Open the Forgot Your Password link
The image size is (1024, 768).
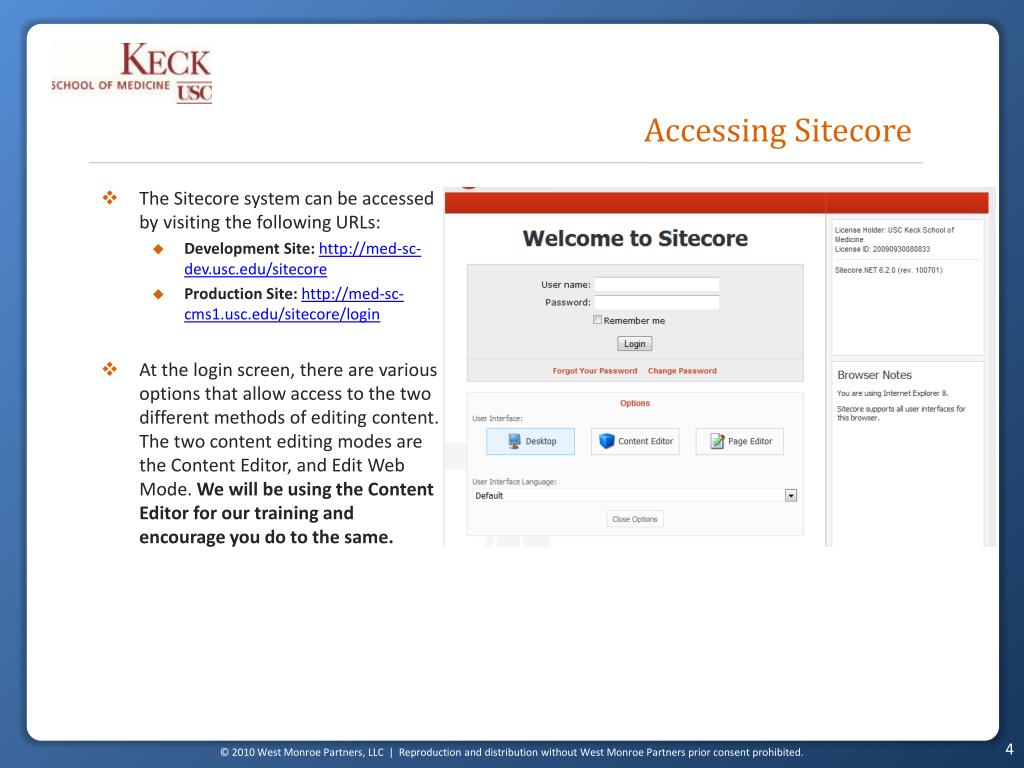point(595,370)
